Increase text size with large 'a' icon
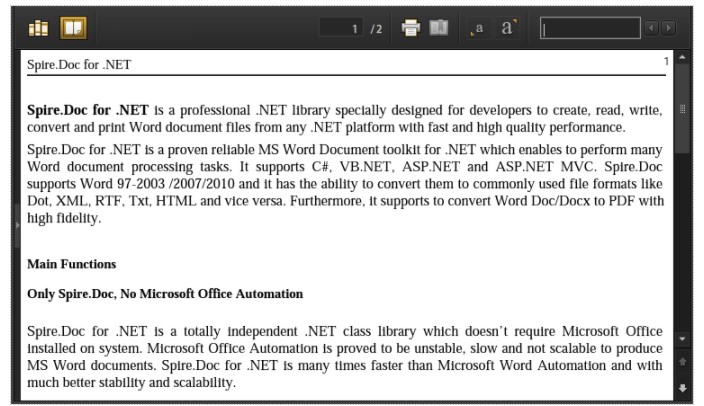704x406 pixels. [x=508, y=28]
